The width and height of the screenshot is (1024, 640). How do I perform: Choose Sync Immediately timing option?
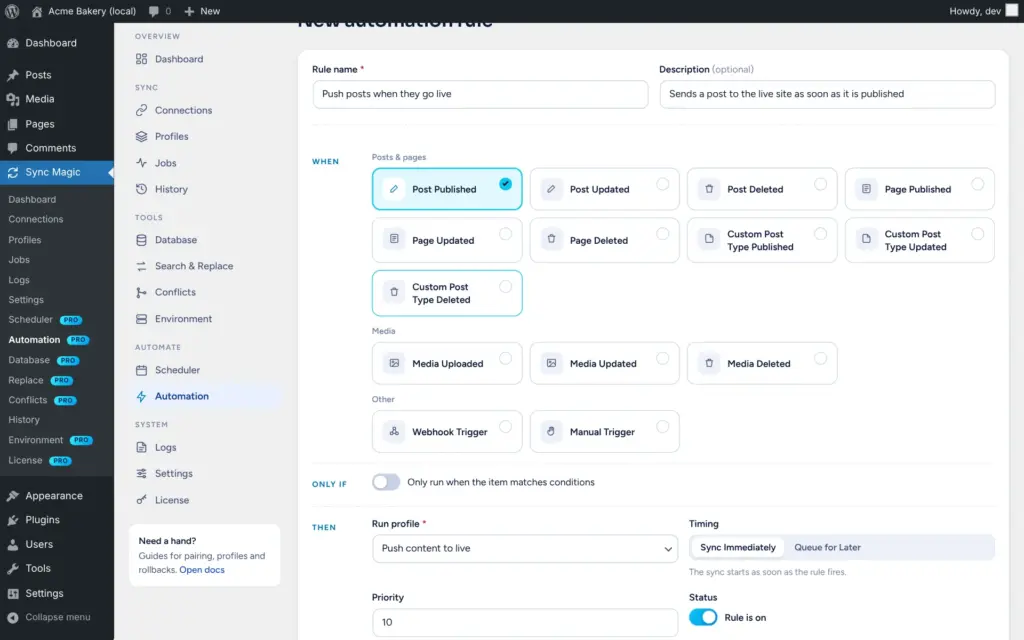(x=738, y=547)
